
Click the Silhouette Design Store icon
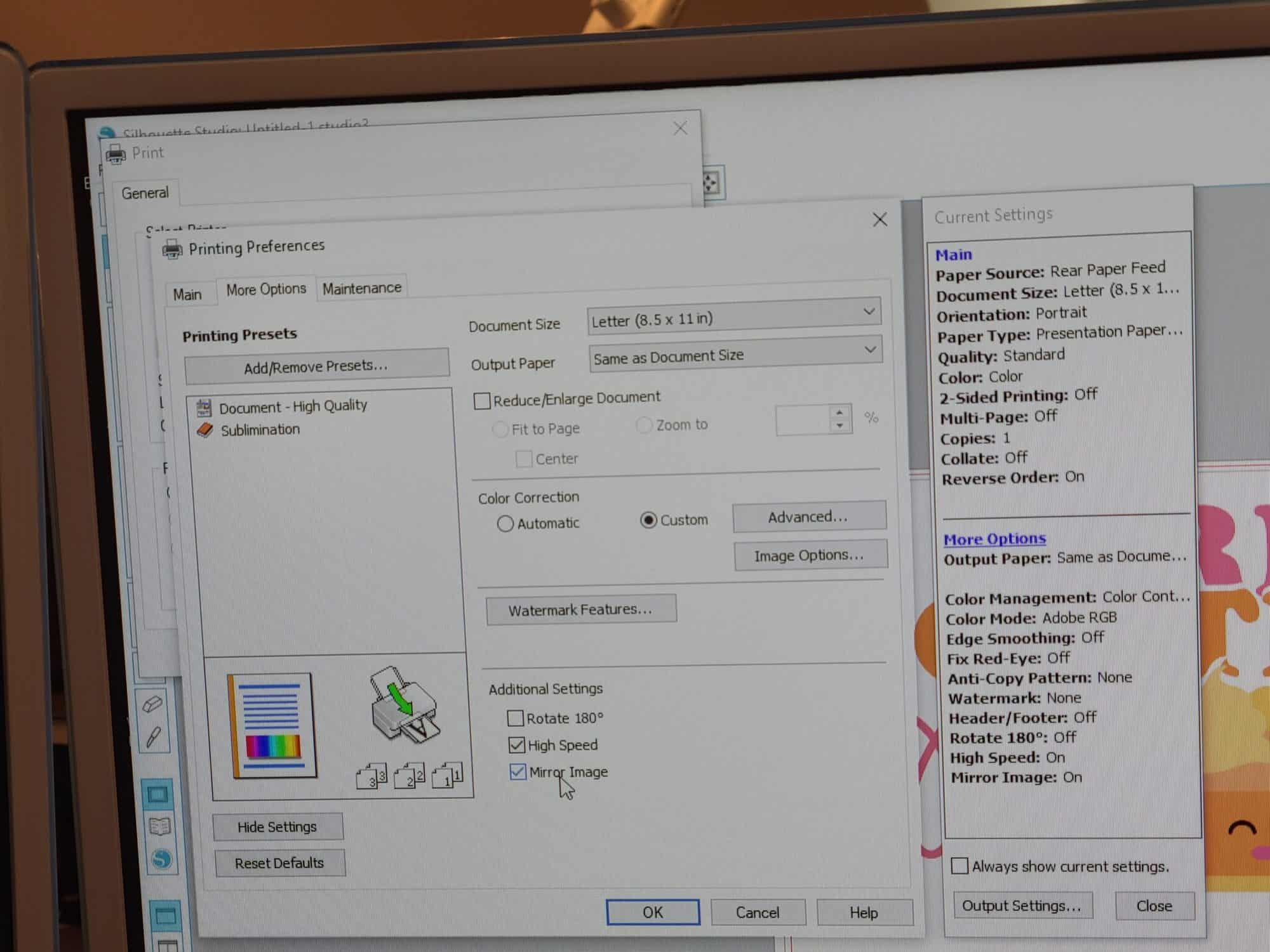(161, 859)
